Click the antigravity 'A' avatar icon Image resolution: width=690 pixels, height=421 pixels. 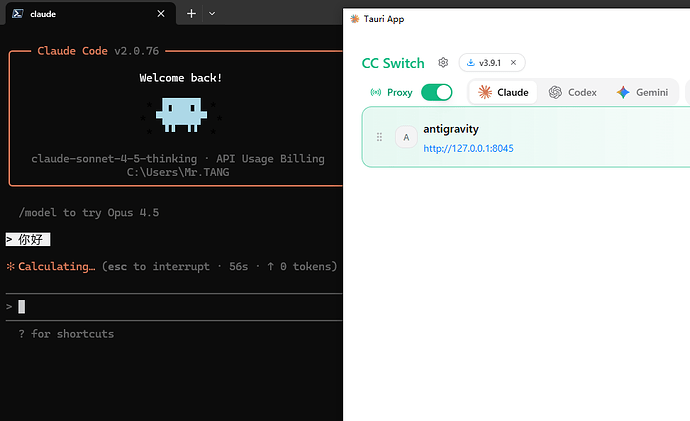click(x=406, y=137)
